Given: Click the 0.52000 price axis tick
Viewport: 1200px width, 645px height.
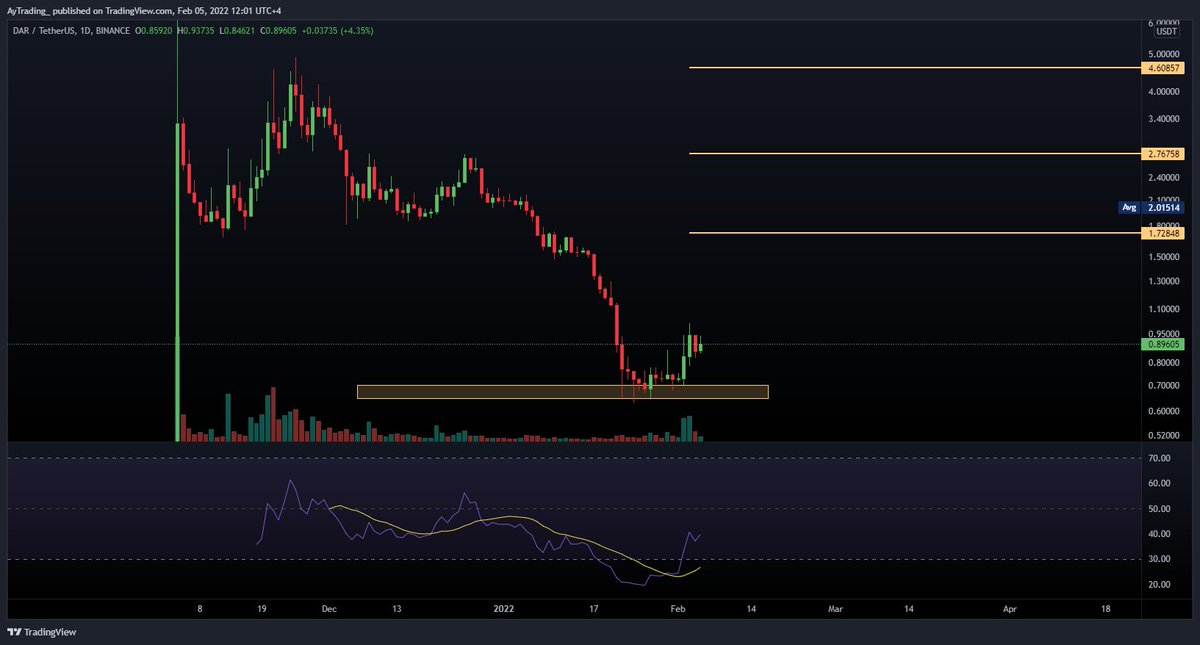Looking at the screenshot, I should click(1164, 436).
